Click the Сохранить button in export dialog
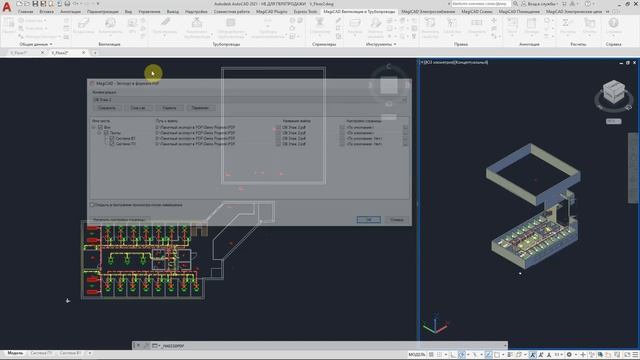640x360 pixels. coord(107,108)
